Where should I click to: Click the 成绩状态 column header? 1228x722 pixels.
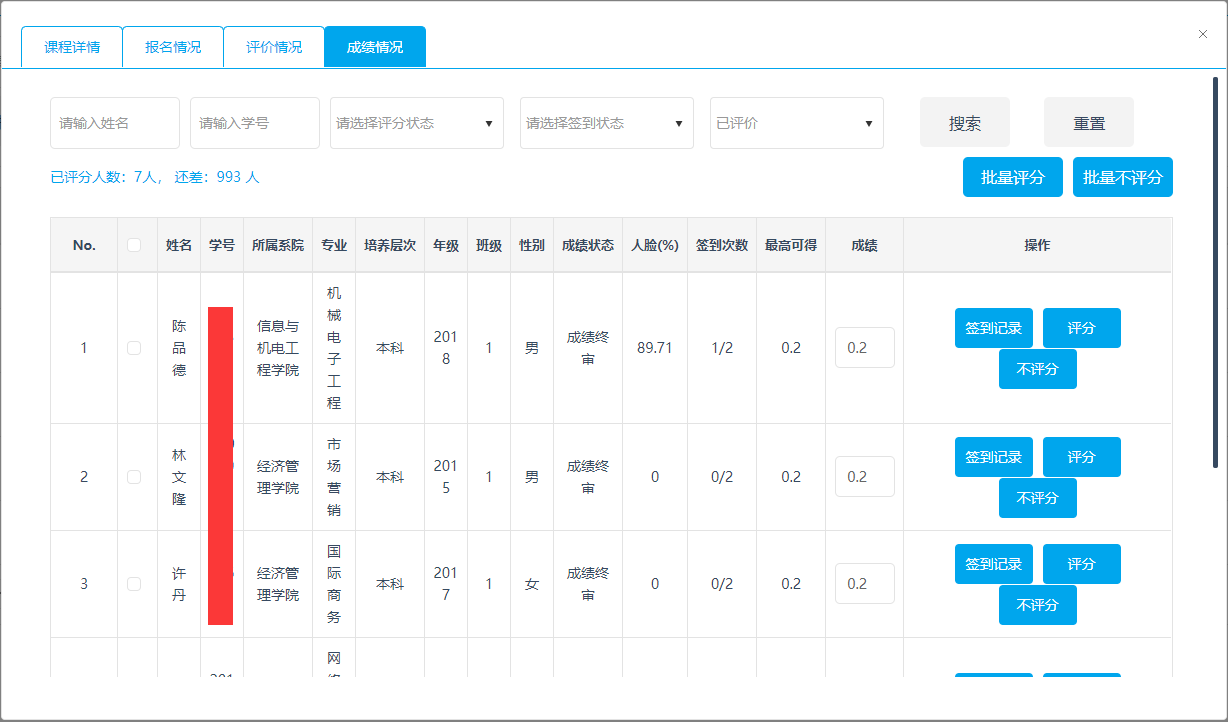tap(588, 245)
